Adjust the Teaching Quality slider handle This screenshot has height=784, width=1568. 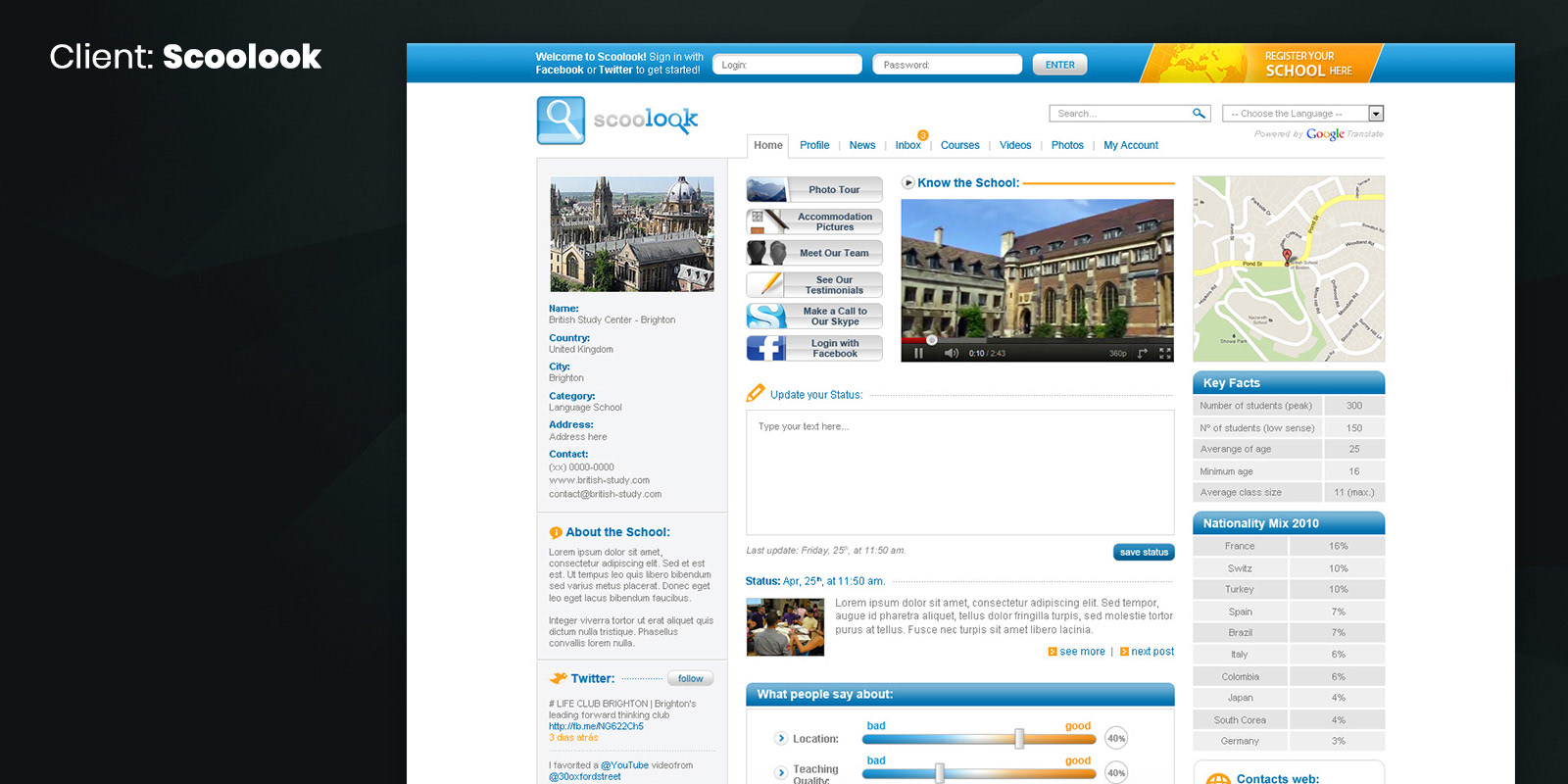point(939,772)
